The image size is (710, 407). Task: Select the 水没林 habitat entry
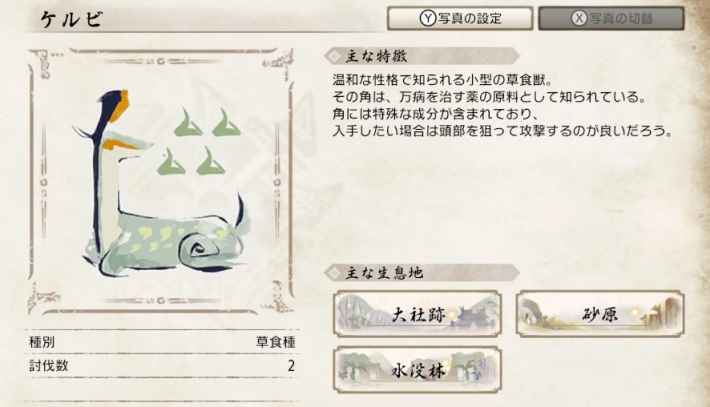pos(417,370)
